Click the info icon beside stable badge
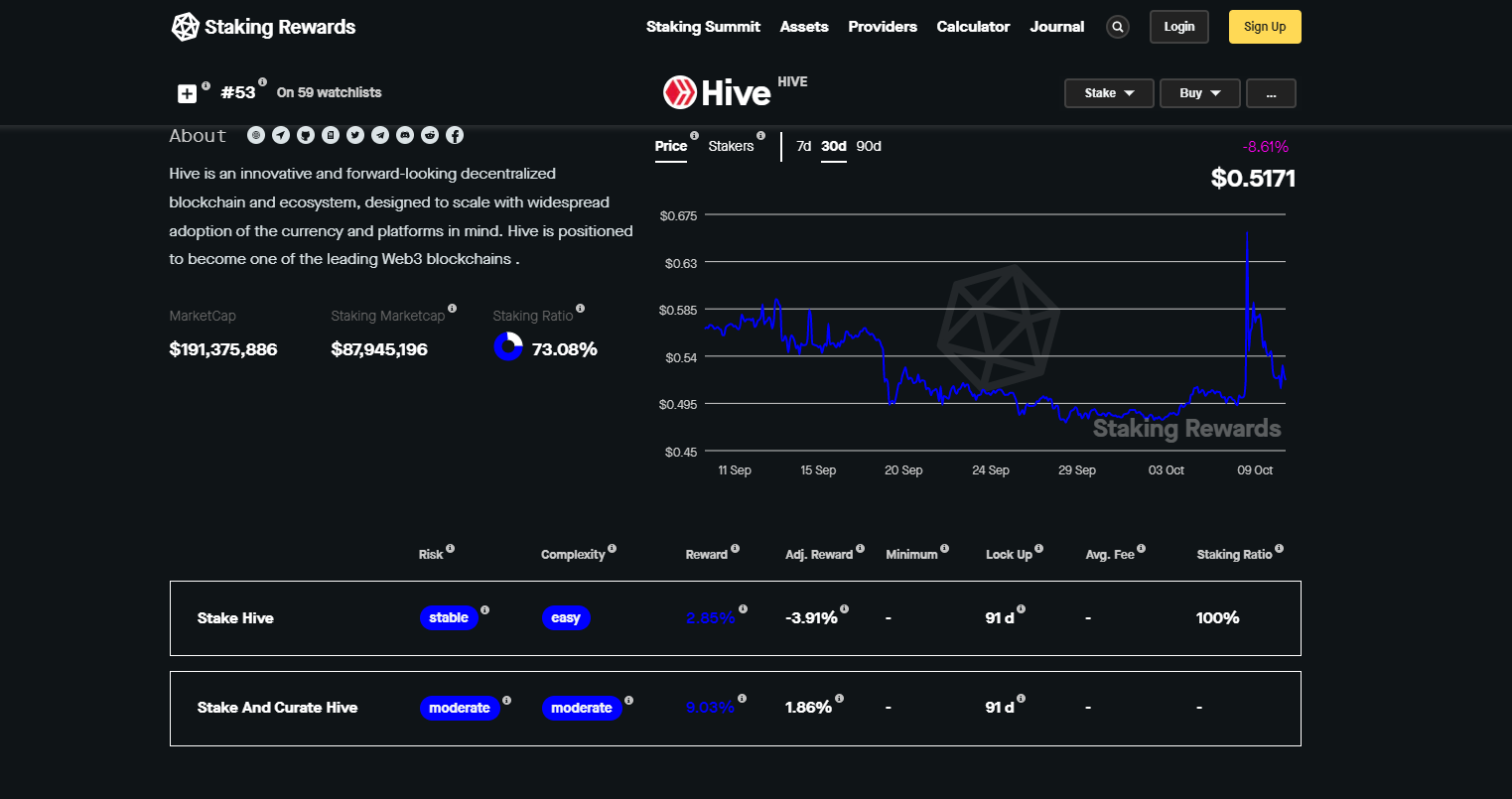The height and width of the screenshot is (799, 1512). pos(484,610)
